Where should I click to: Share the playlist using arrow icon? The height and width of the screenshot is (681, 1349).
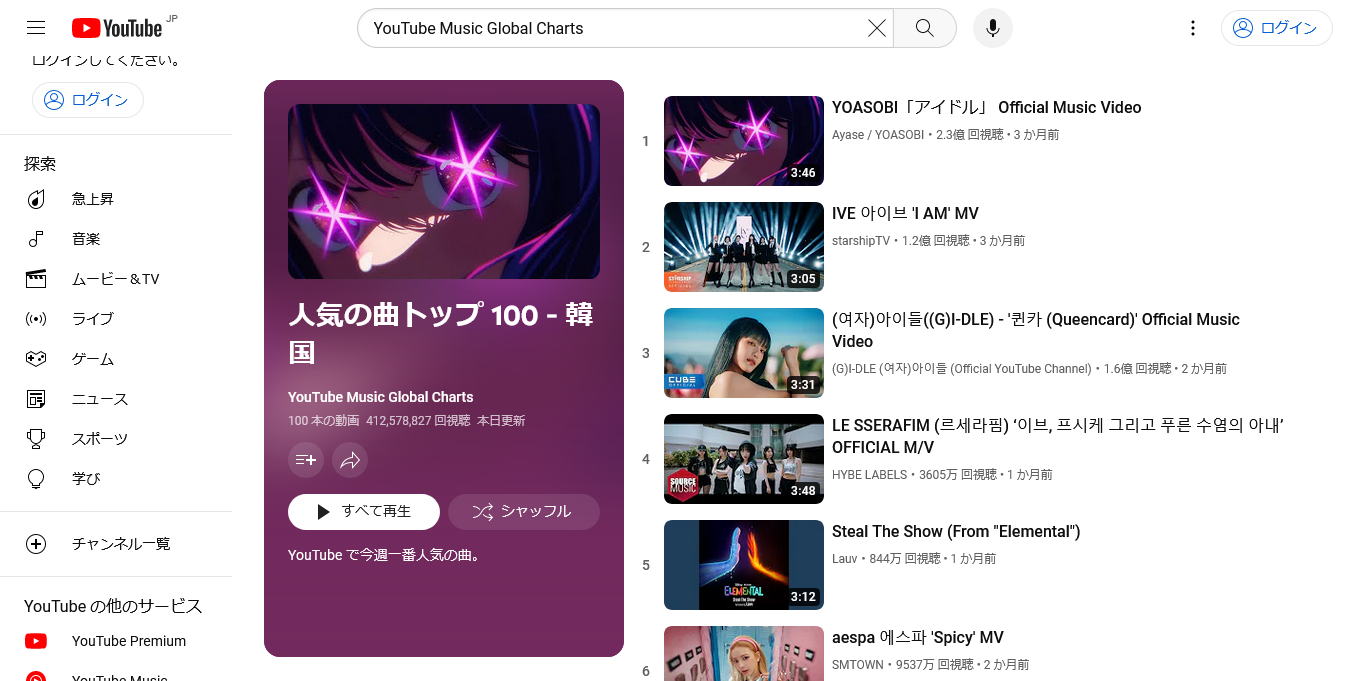350,460
